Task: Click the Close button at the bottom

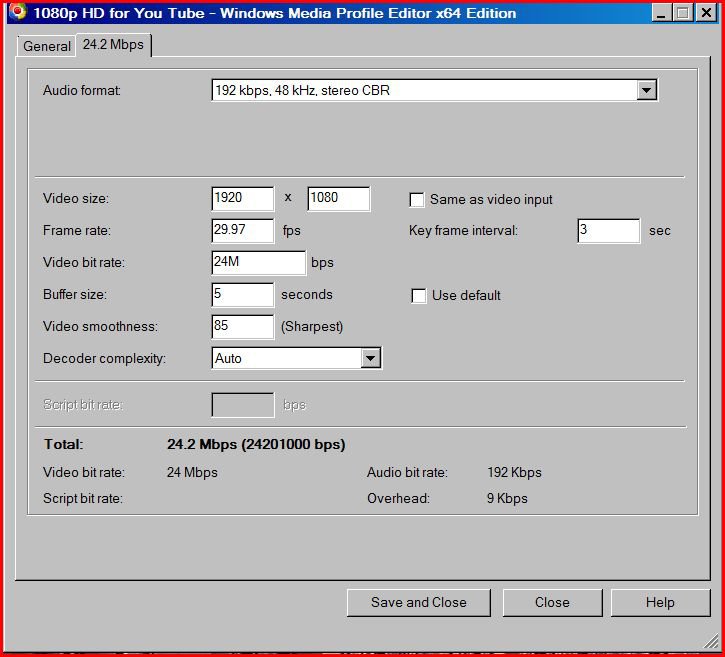Action: click(x=551, y=602)
